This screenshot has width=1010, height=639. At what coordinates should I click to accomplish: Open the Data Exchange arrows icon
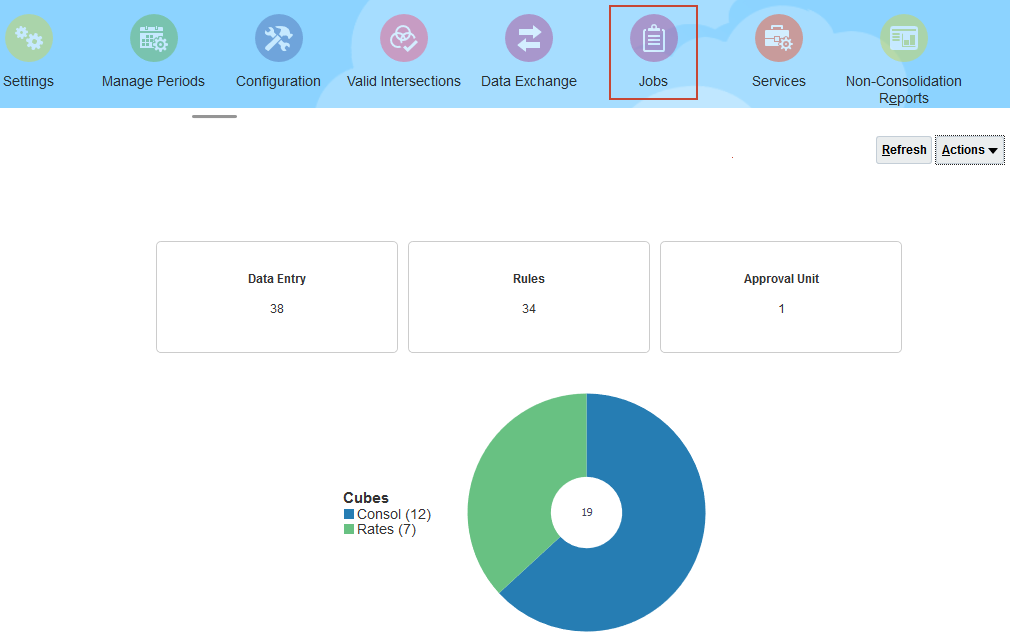pos(529,39)
